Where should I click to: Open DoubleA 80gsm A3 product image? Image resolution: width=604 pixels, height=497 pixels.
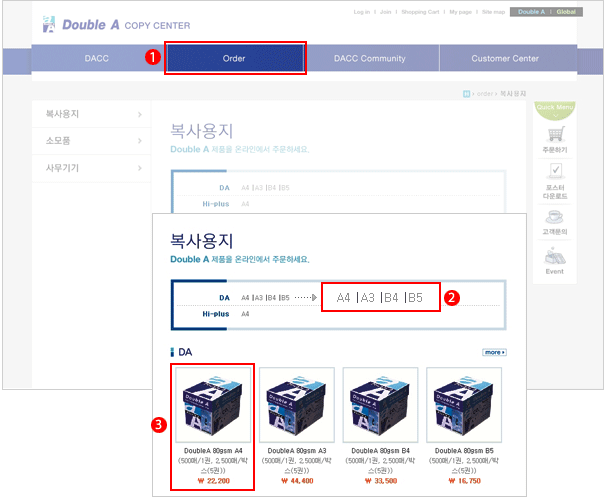[x=297, y=405]
